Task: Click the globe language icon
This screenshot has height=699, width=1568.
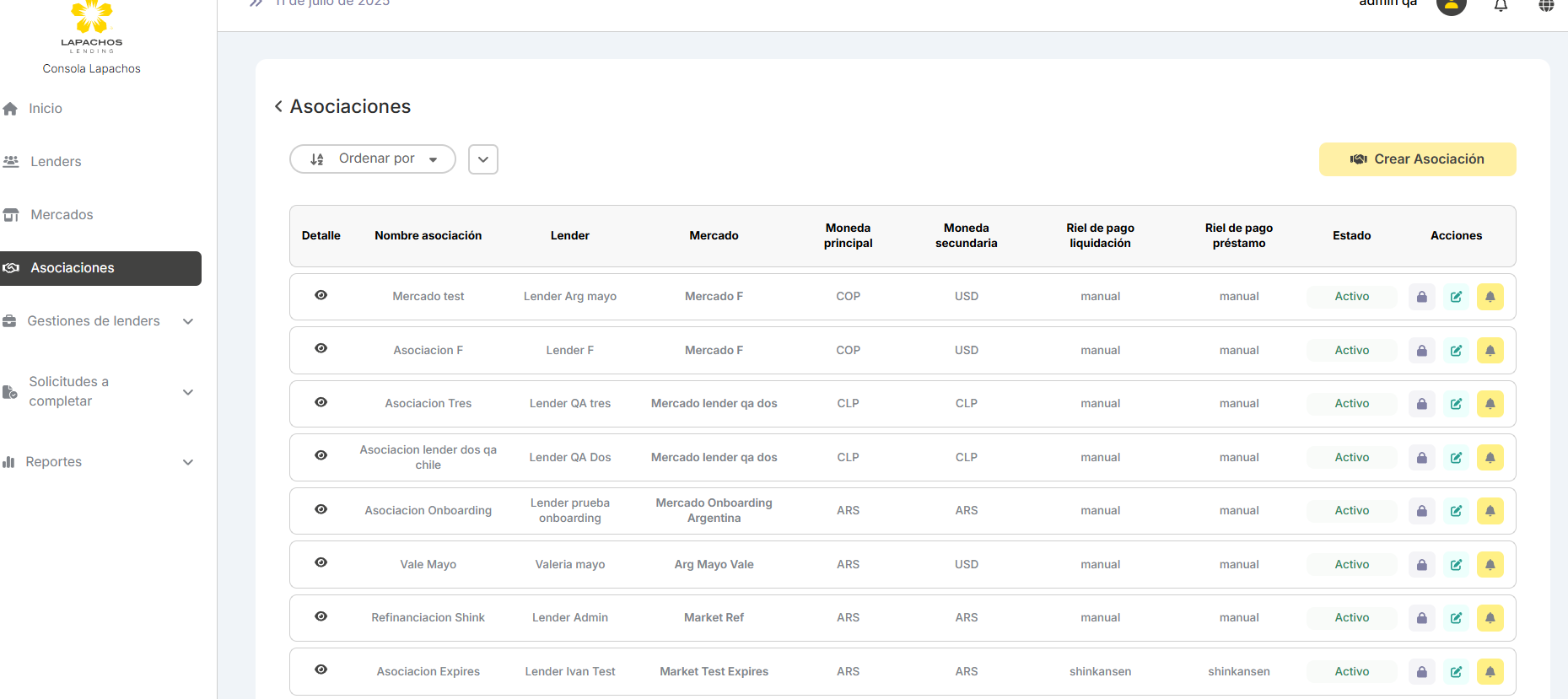Action: click(x=1545, y=7)
